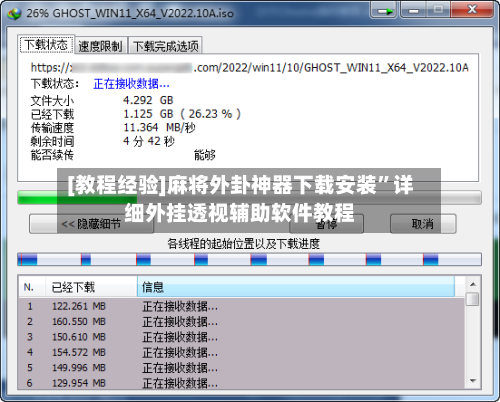The height and width of the screenshot is (402, 500).
Task: Switch to the 速度限制 tab
Action: [100, 46]
